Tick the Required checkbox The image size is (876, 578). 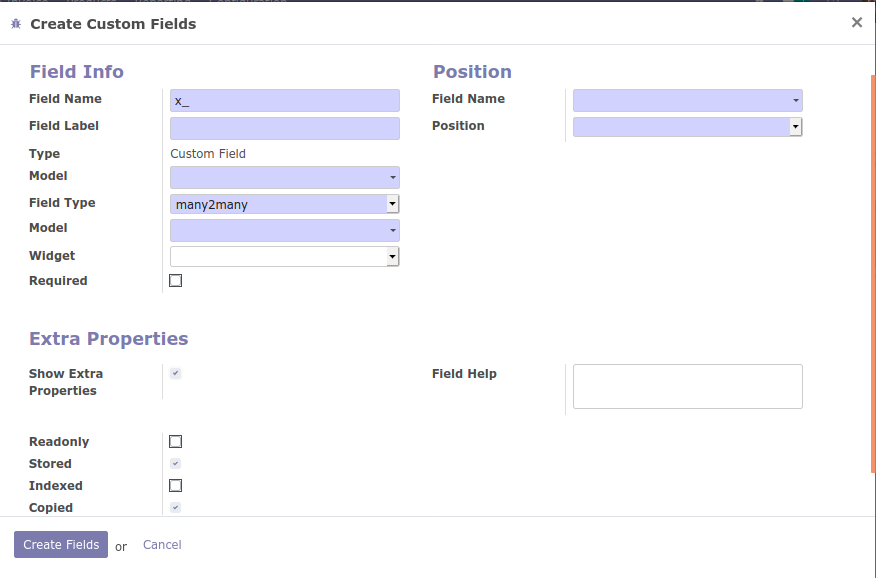[x=176, y=281]
